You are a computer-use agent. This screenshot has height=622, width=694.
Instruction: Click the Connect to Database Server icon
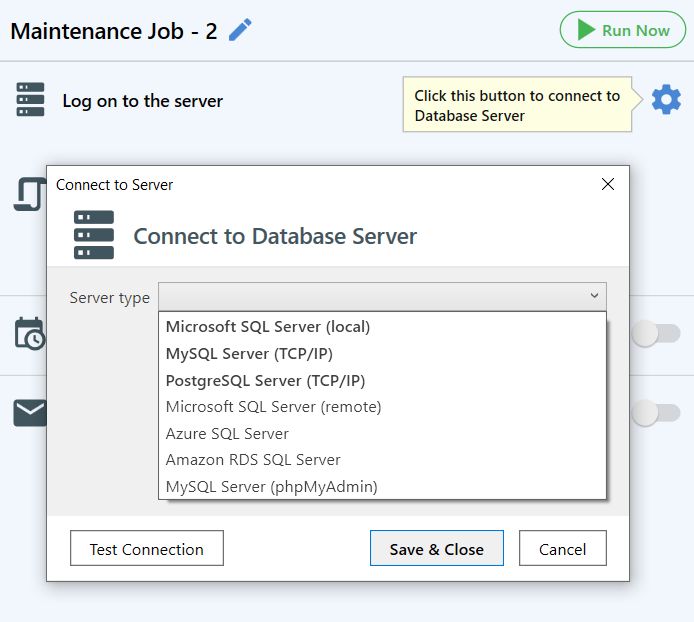(94, 235)
